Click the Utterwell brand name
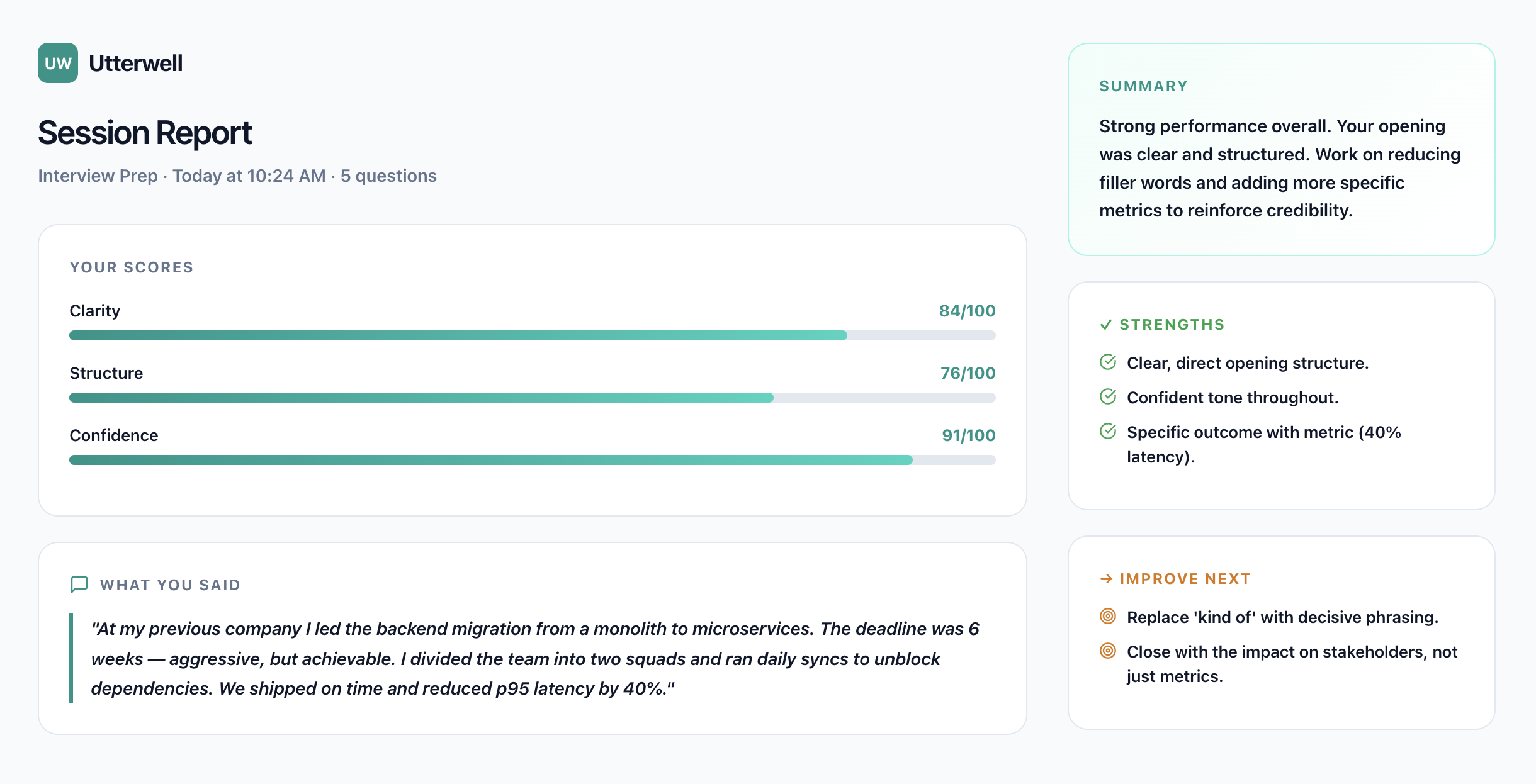1536x784 pixels. pos(136,63)
